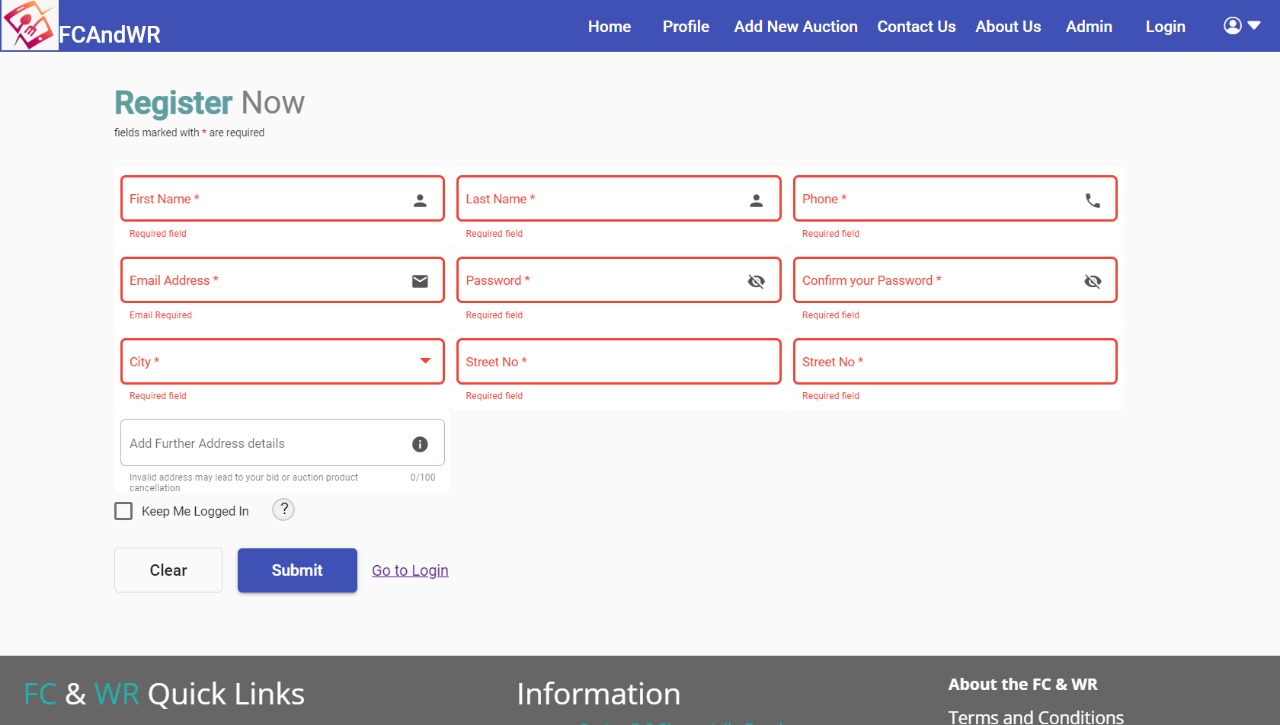Expand the account menu arrow in navbar

[1254, 26]
